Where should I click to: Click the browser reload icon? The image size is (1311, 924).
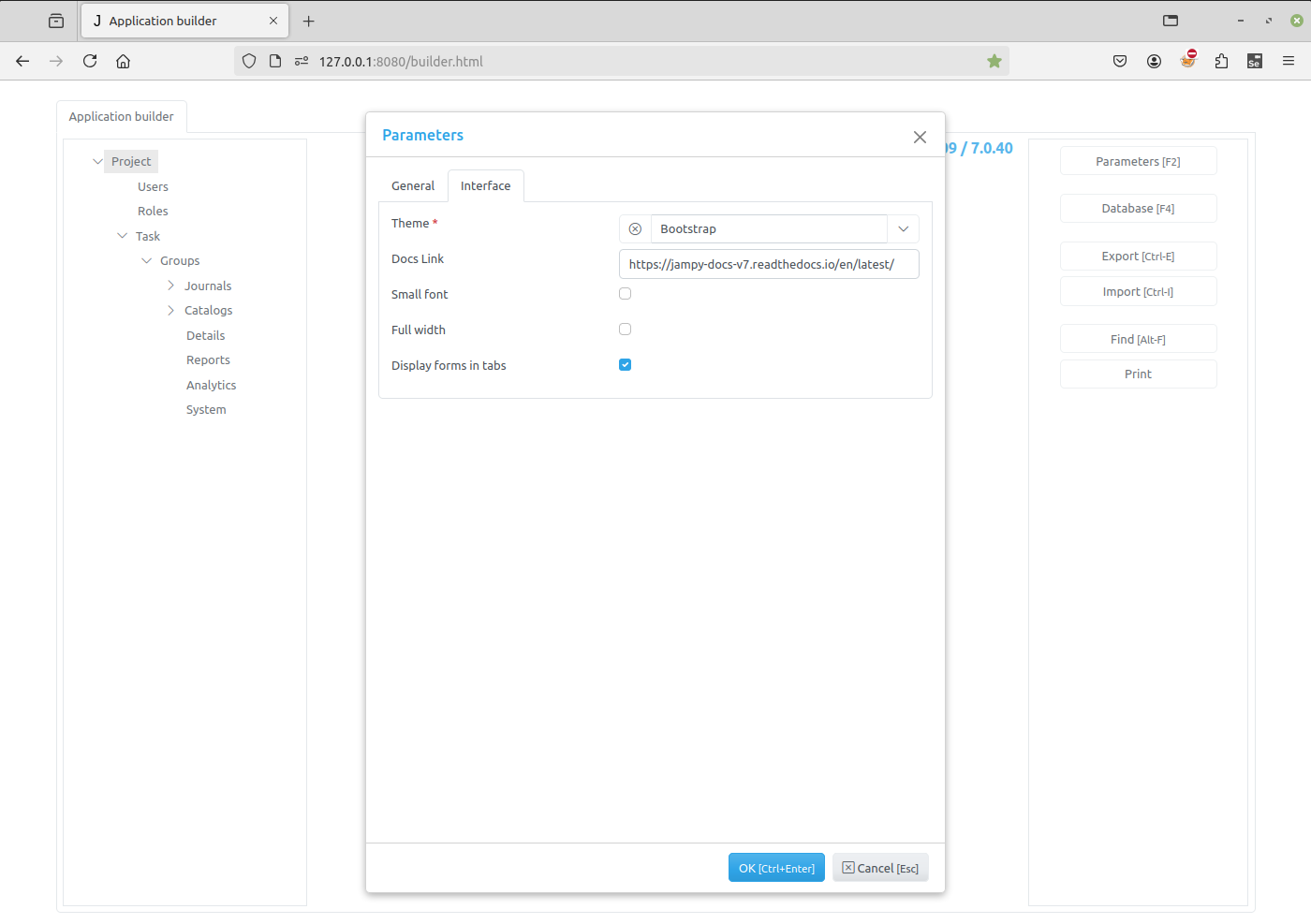coord(90,61)
